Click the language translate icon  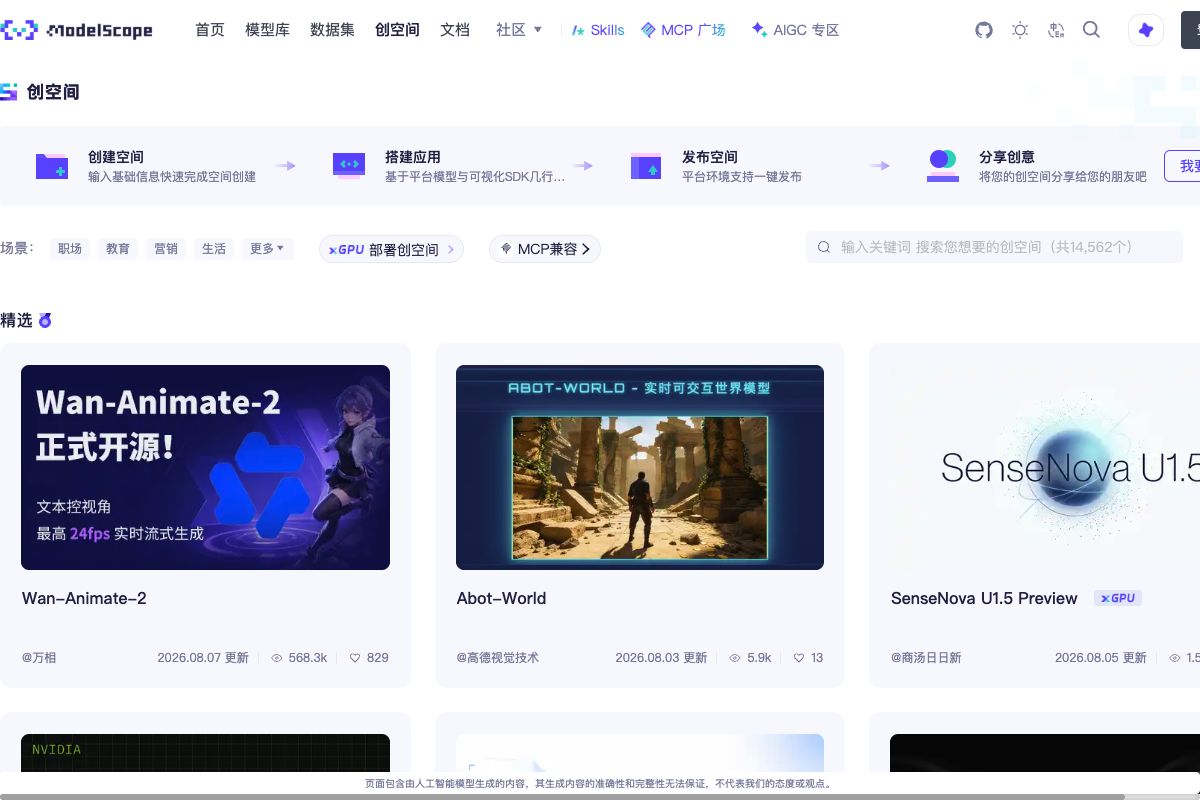pyautogui.click(x=1056, y=30)
